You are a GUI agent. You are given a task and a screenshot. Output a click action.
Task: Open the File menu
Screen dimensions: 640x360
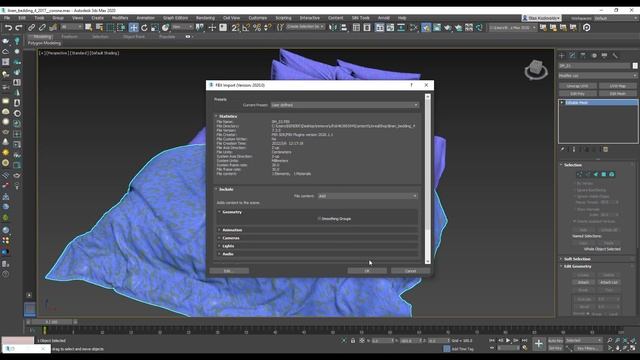7,18
